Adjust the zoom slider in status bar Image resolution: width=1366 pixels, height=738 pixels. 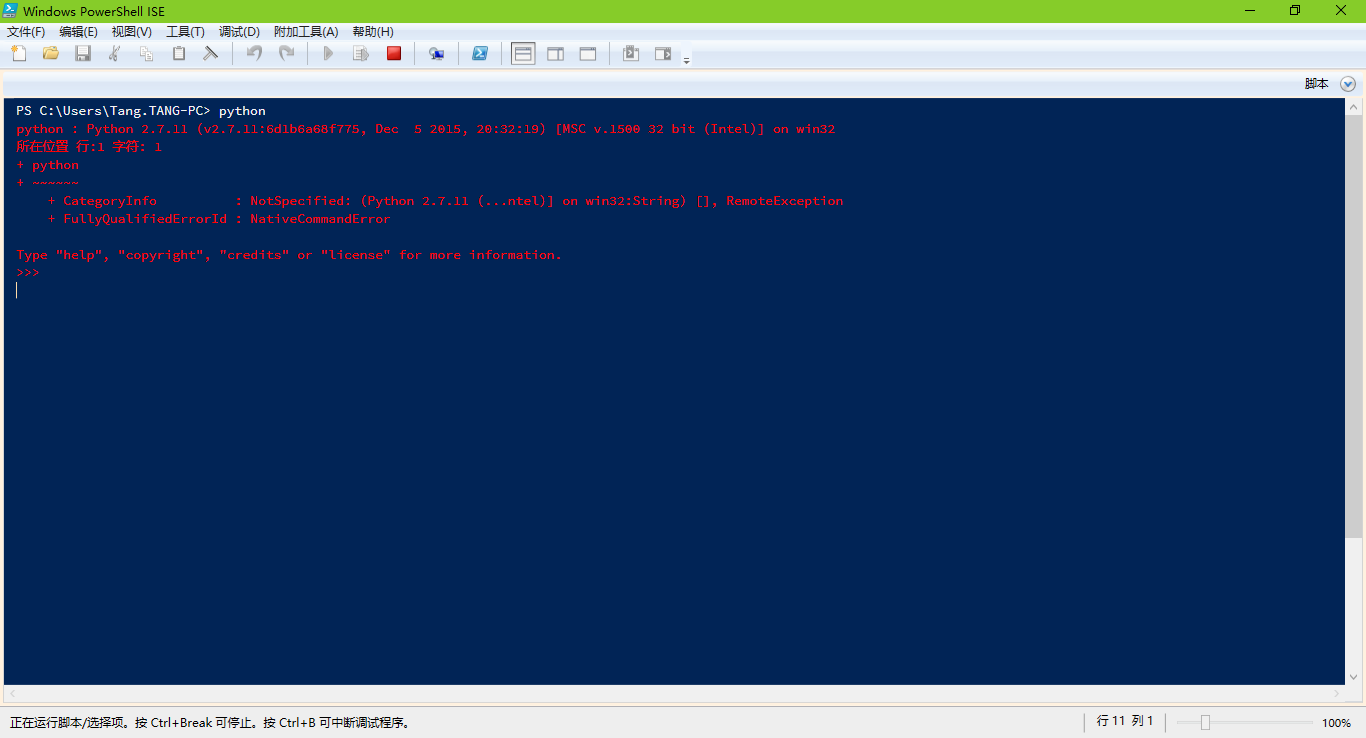coord(1205,722)
